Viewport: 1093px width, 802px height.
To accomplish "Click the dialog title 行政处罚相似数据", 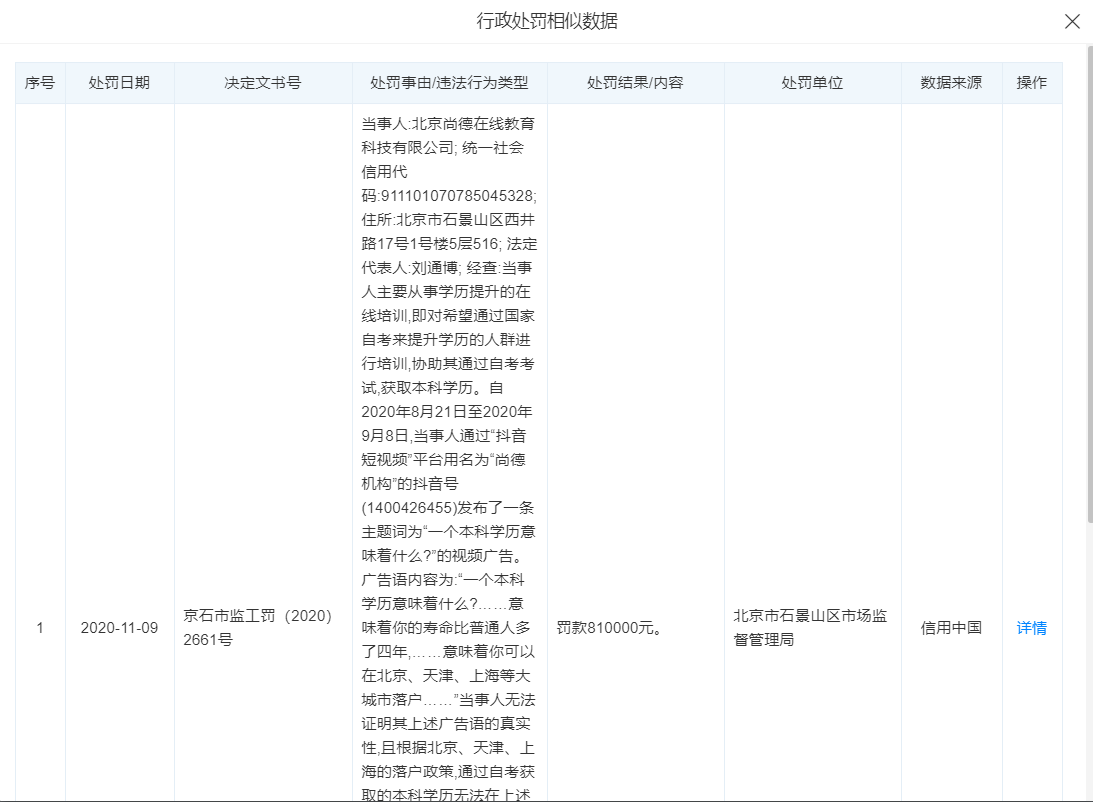I will coord(546,21).
